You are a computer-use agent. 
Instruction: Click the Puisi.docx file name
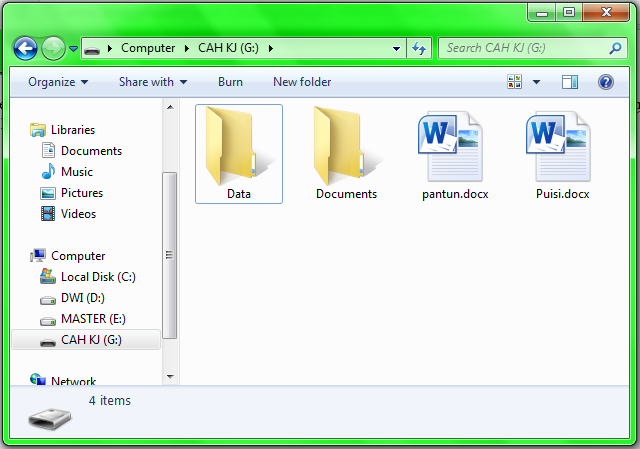562,194
